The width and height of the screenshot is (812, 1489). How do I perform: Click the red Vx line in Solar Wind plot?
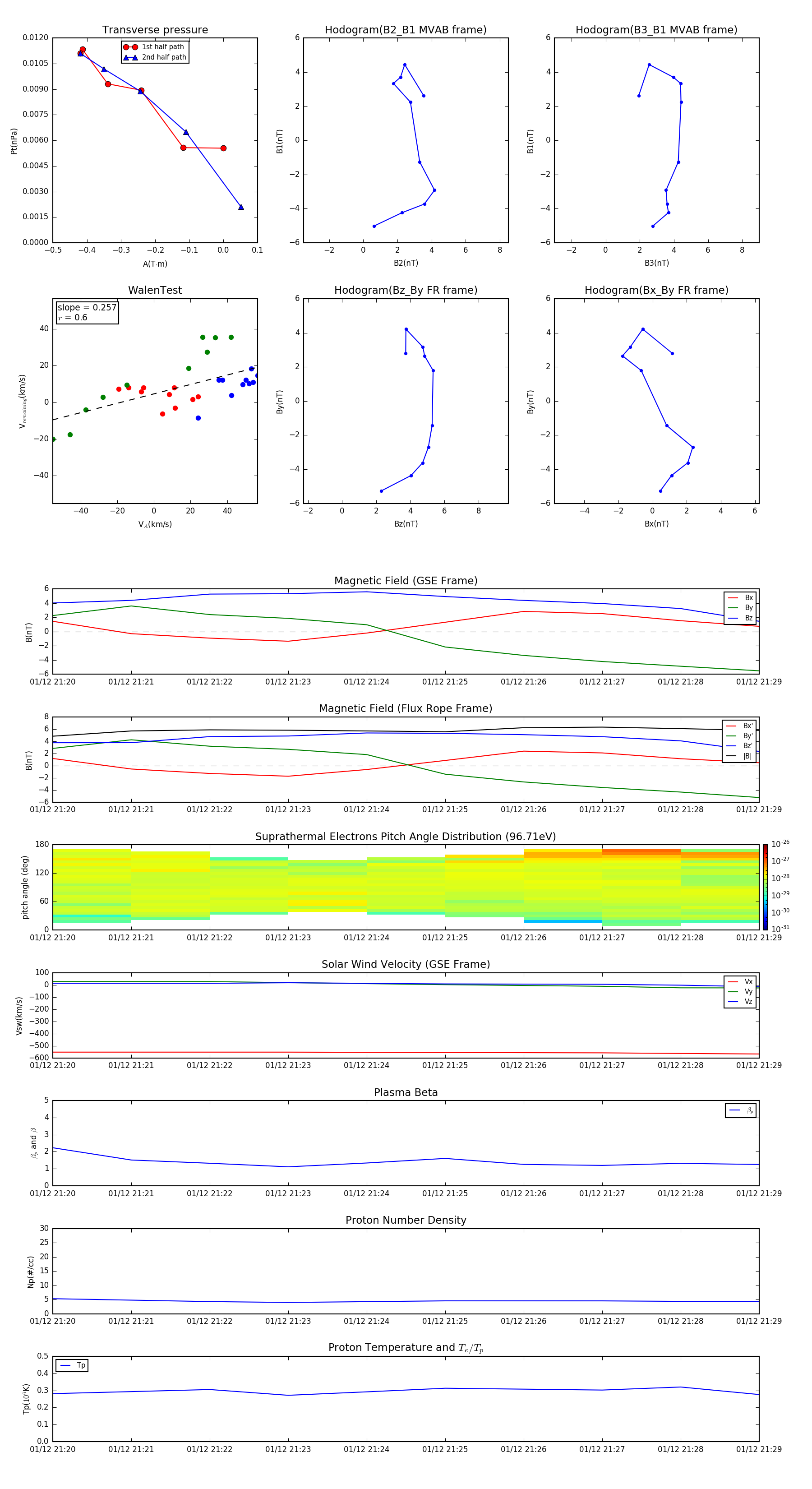[x=406, y=1053]
